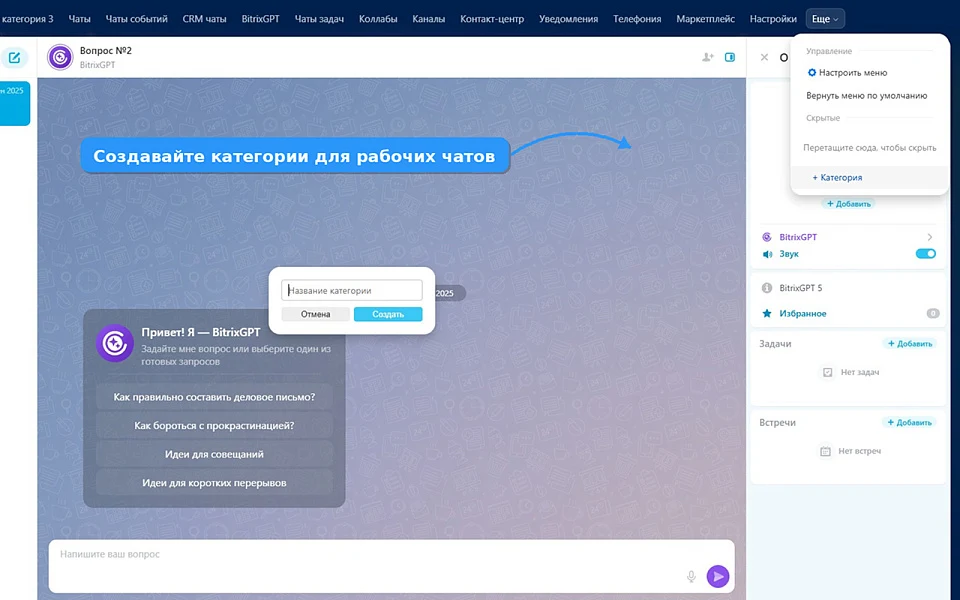Viewport: 960px width, 600px height.
Task: Click the Название категории input field
Action: coord(351,290)
